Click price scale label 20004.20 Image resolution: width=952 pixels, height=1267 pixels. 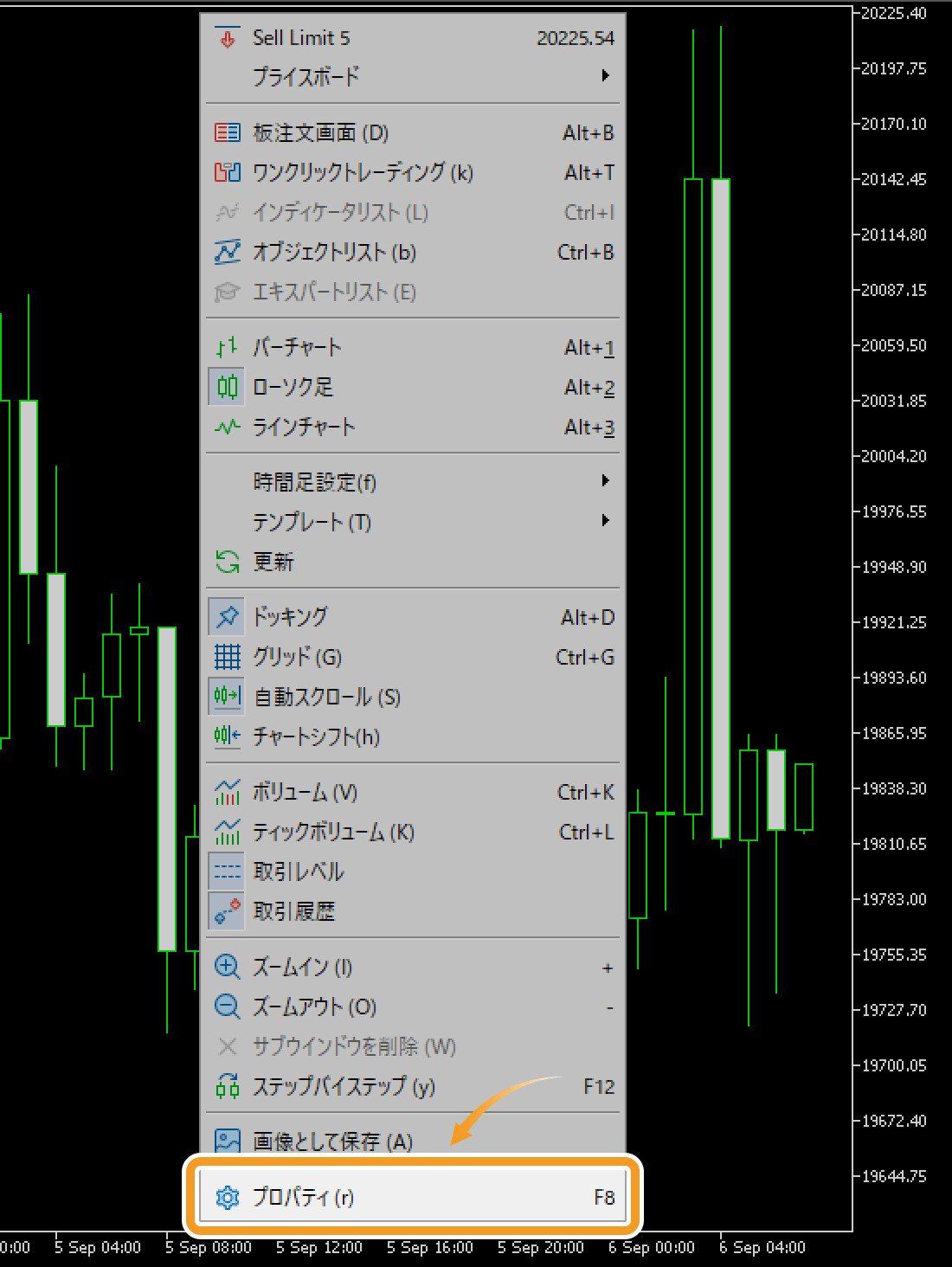(x=893, y=456)
